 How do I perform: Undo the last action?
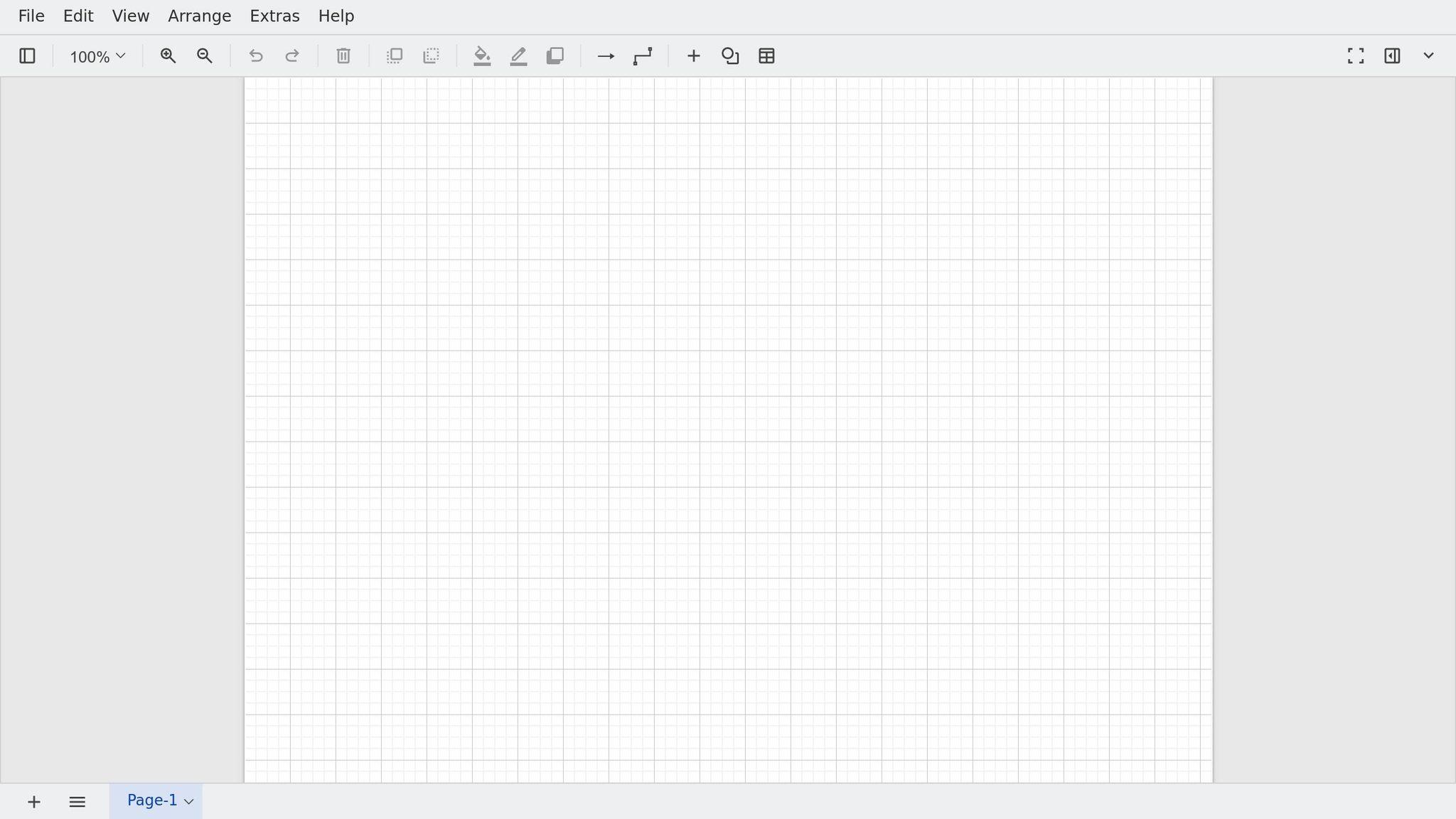(255, 55)
